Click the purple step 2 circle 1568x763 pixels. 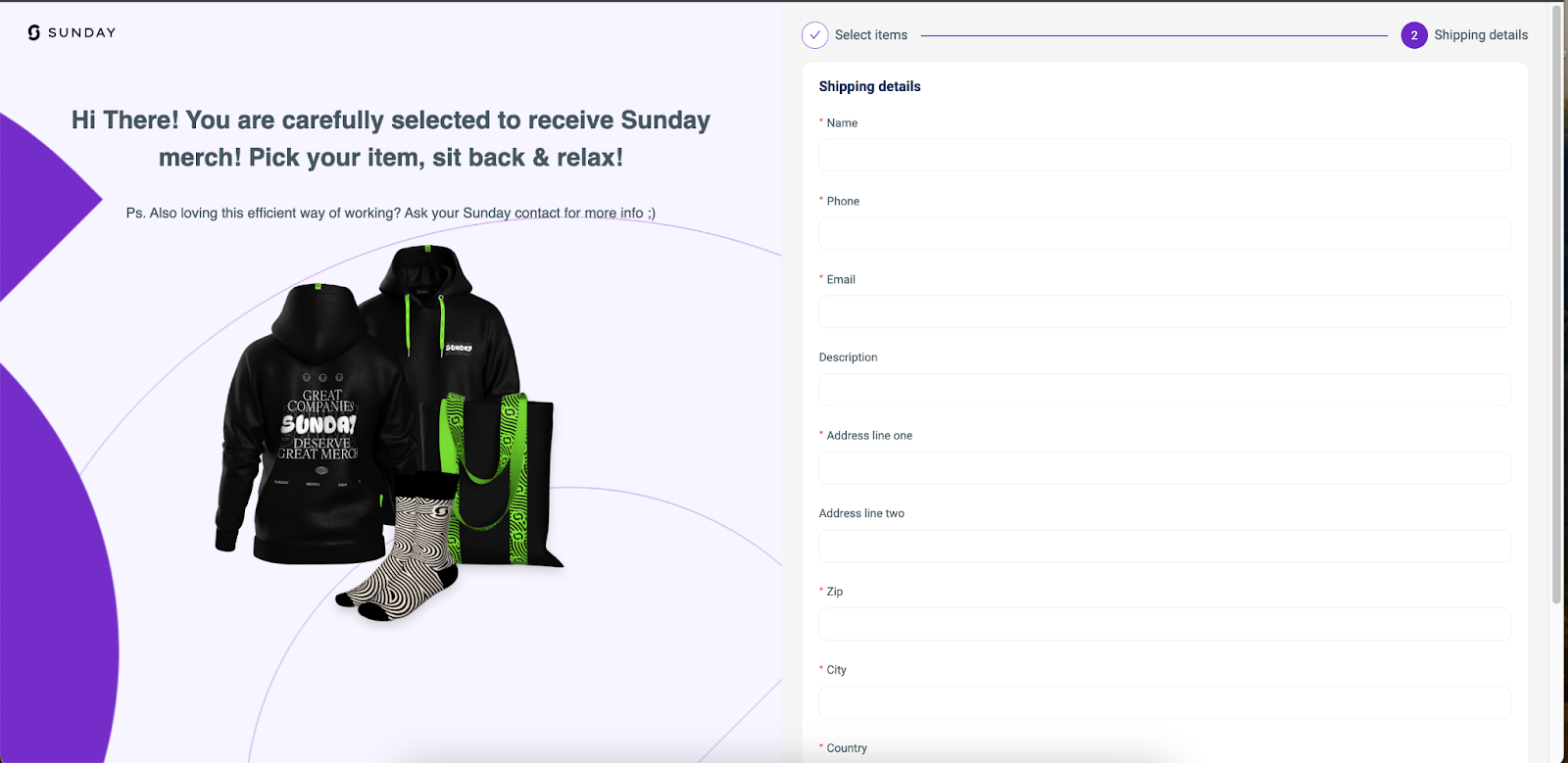(1413, 35)
